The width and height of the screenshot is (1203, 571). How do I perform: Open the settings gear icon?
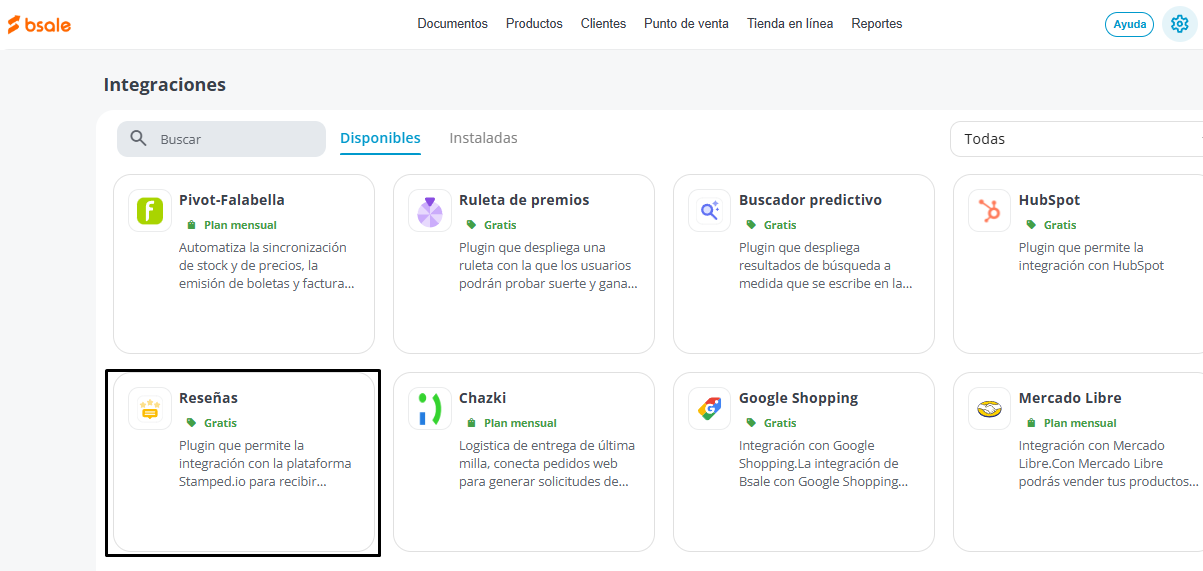tap(1180, 24)
